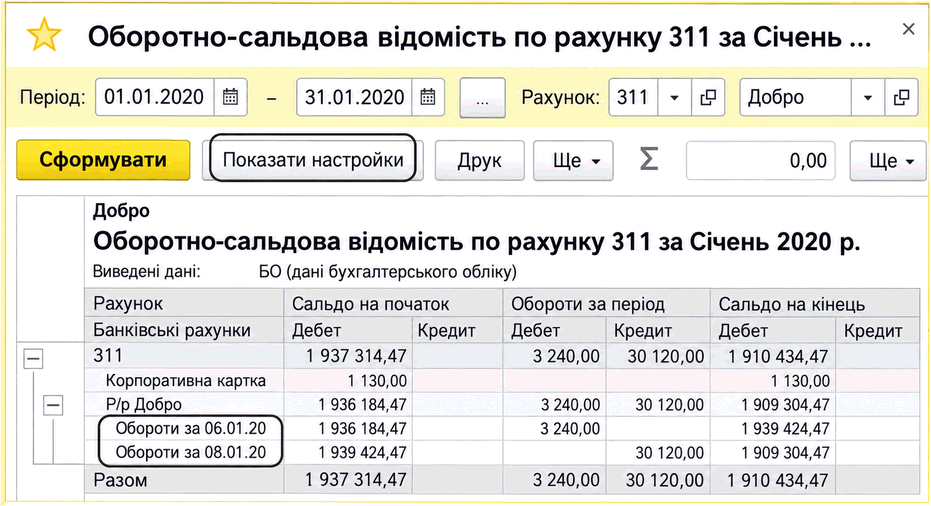Expand the account 311 dropdown list
Image resolution: width=931 pixels, height=506 pixels.
coord(674,97)
